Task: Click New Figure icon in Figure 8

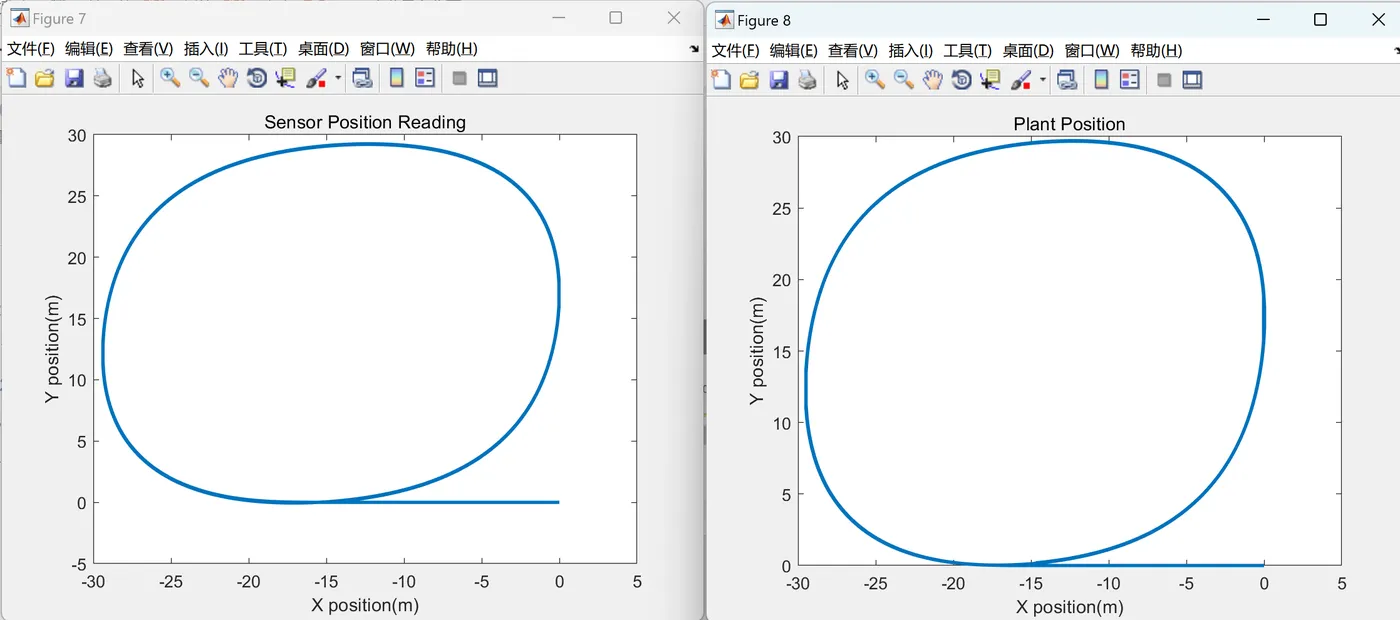Action: point(721,80)
